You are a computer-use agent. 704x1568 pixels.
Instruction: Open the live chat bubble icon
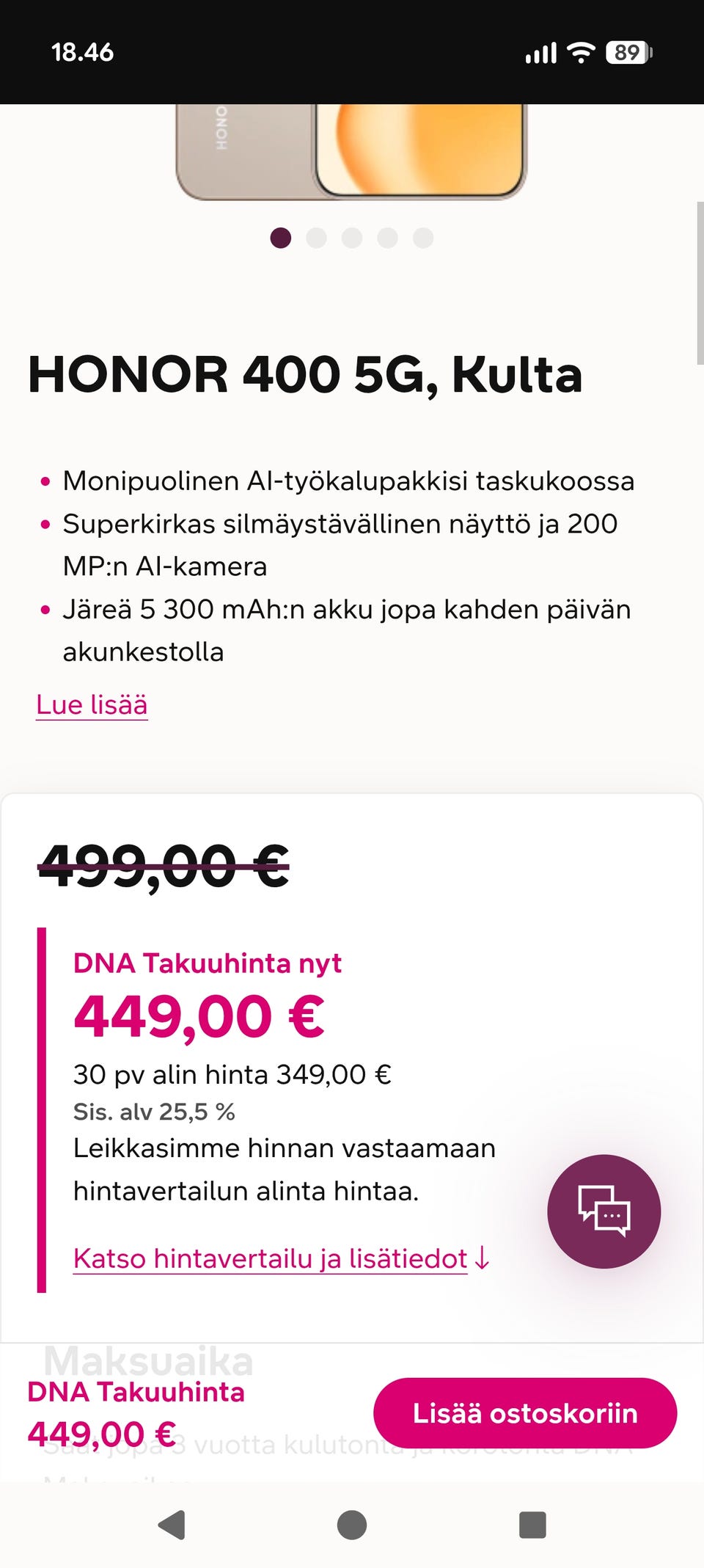click(604, 1211)
